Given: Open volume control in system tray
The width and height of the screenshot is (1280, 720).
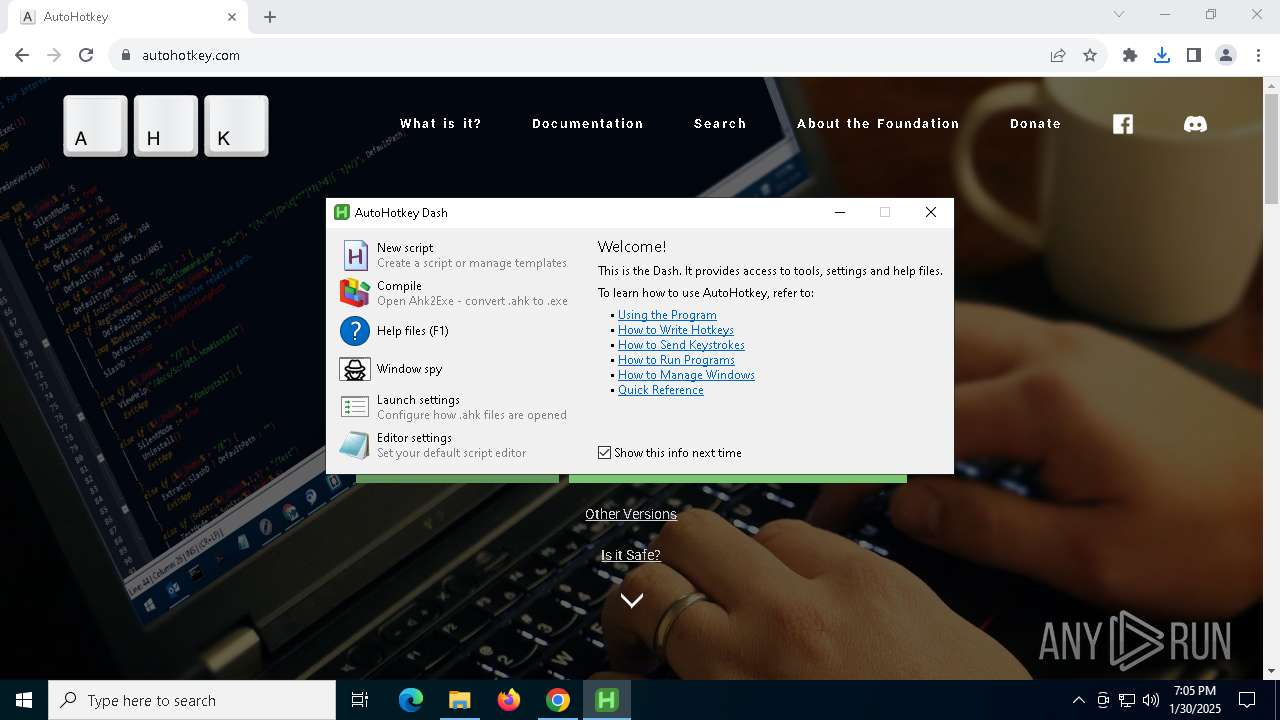Looking at the screenshot, I should tap(1151, 700).
